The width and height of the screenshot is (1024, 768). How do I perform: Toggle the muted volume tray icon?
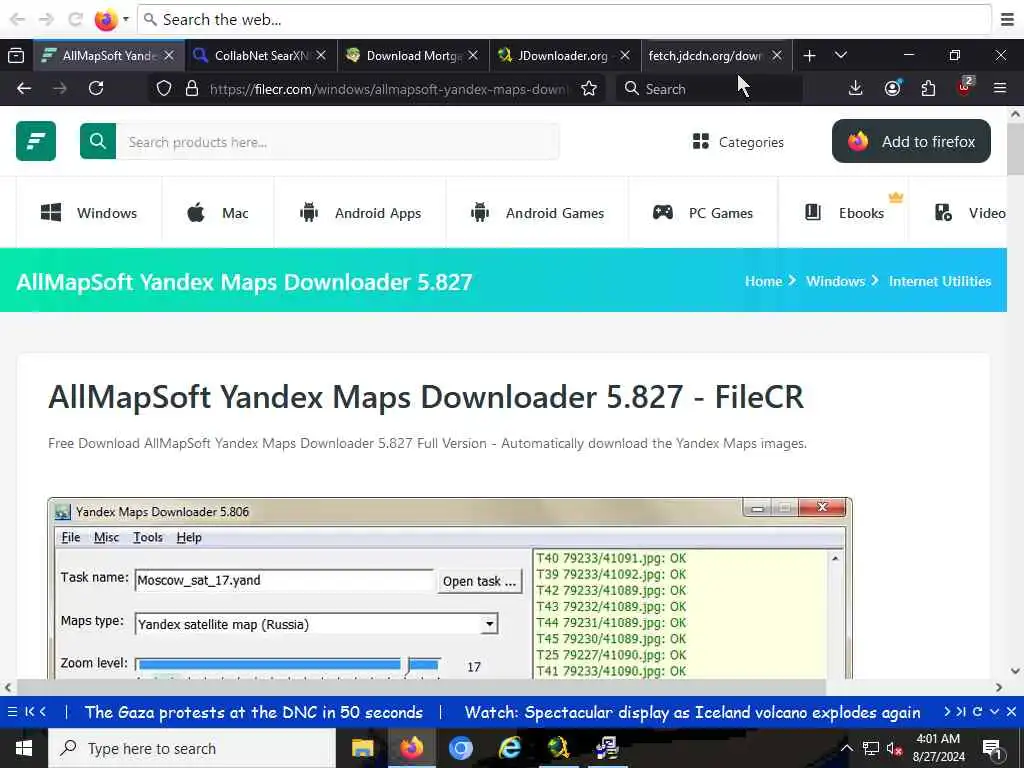[894, 748]
